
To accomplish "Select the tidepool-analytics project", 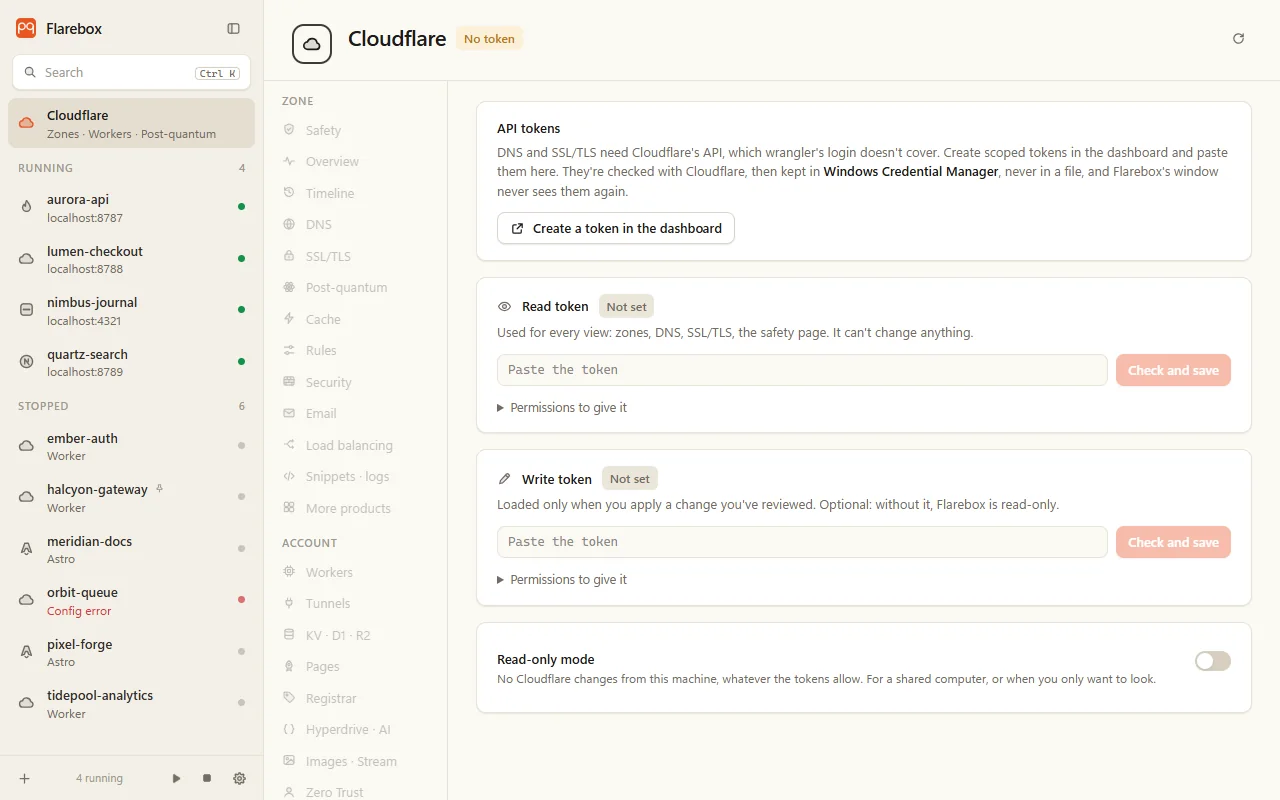I will 131,703.
